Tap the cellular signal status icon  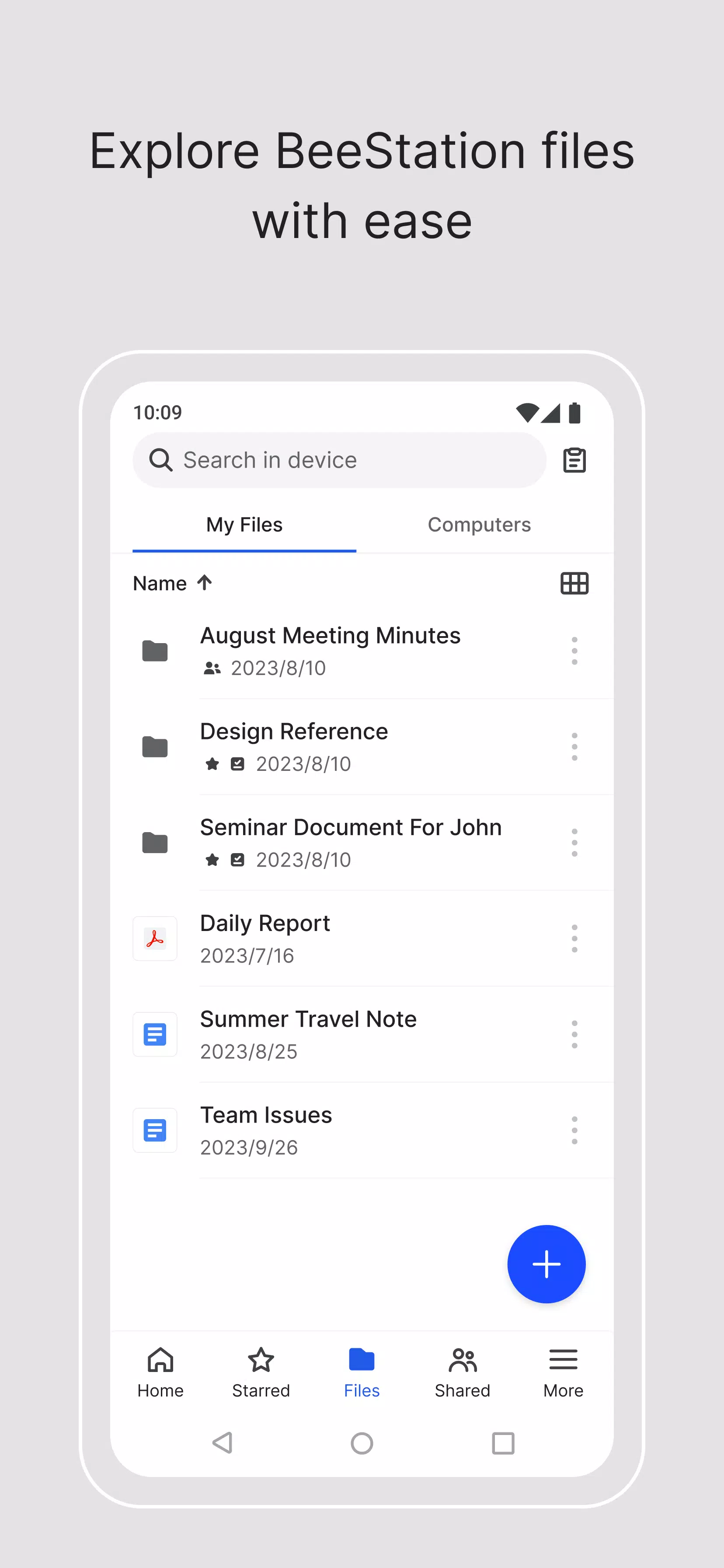point(550,413)
